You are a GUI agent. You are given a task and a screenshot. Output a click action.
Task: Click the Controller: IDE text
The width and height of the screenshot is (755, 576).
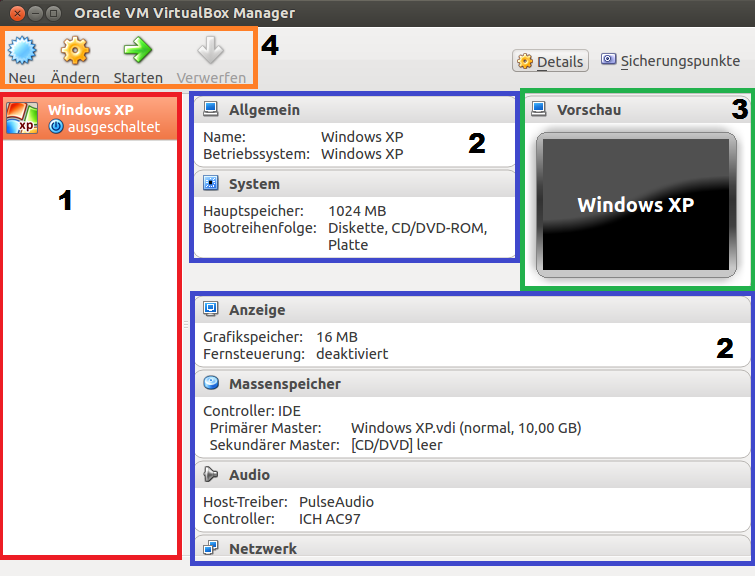[x=252, y=411]
